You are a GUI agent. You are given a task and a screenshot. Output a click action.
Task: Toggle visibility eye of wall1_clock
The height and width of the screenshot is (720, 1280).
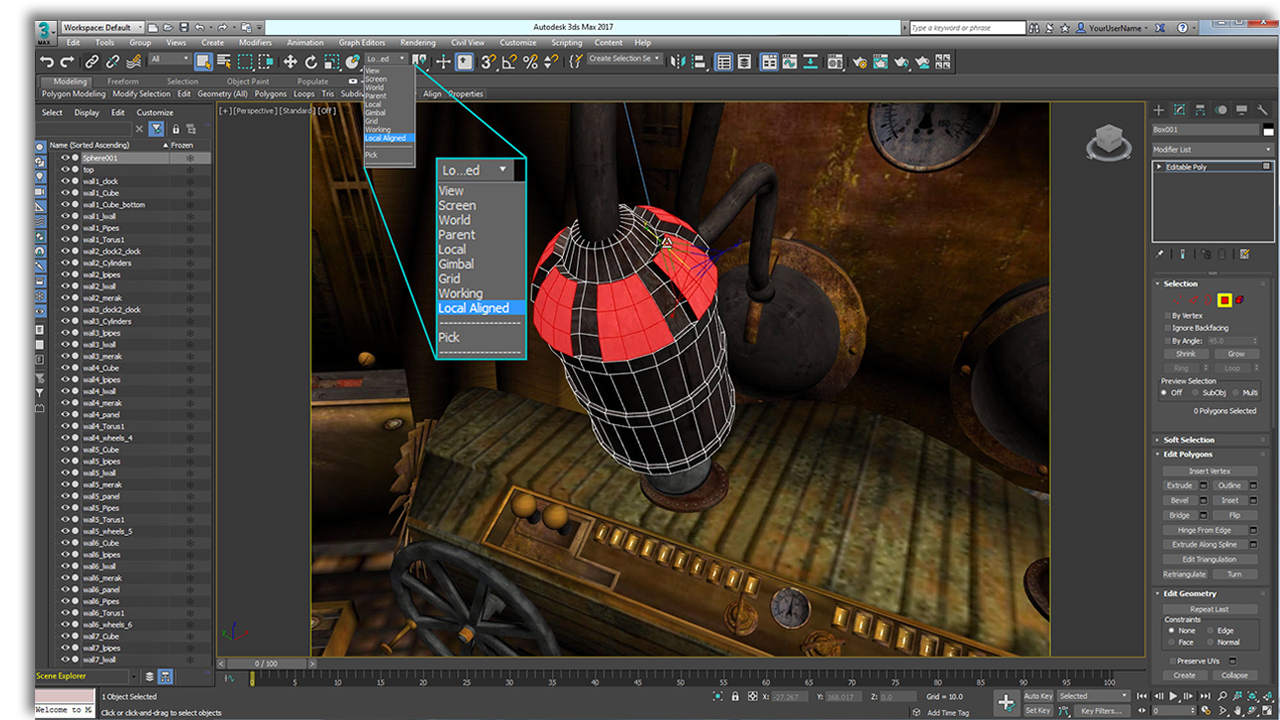[65, 181]
